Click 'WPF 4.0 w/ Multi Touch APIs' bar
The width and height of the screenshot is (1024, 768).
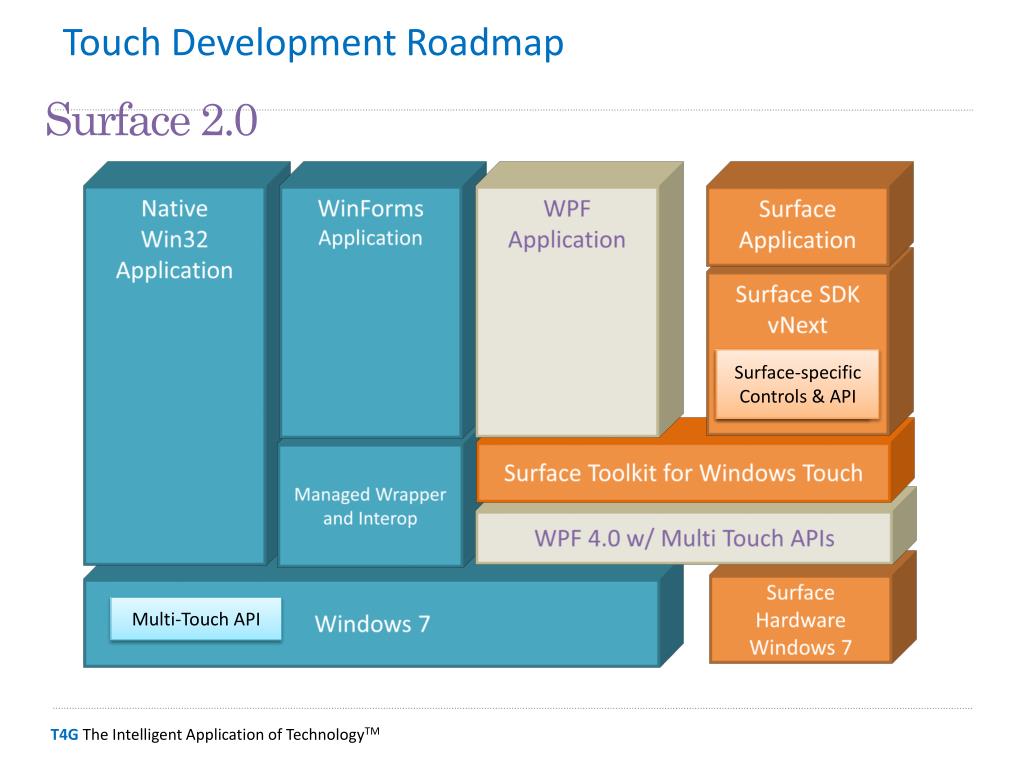[684, 538]
